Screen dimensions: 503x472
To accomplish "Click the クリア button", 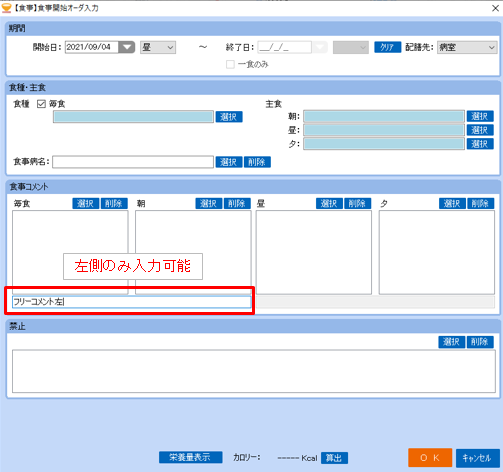I will (387, 47).
